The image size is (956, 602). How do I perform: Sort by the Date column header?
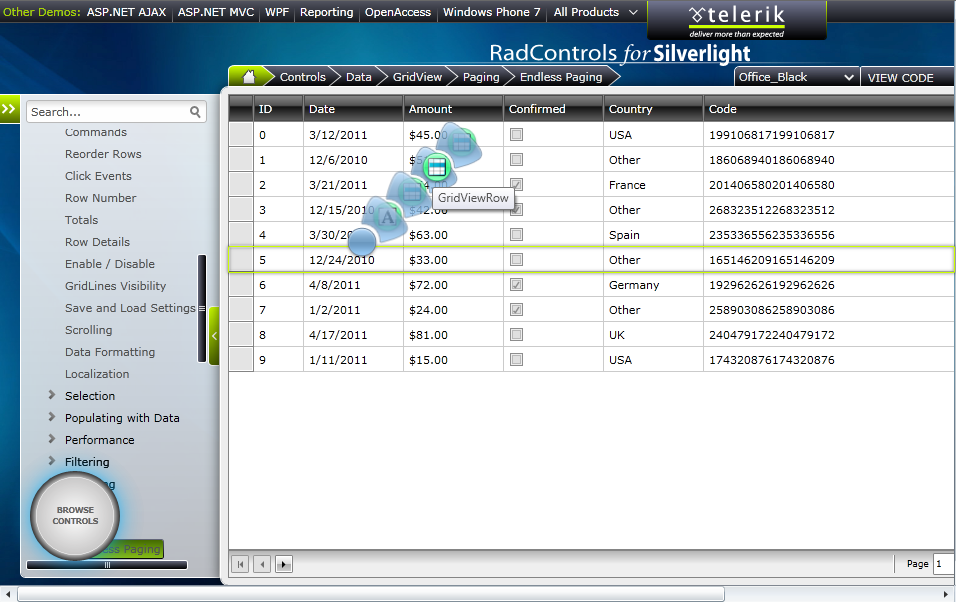353,109
